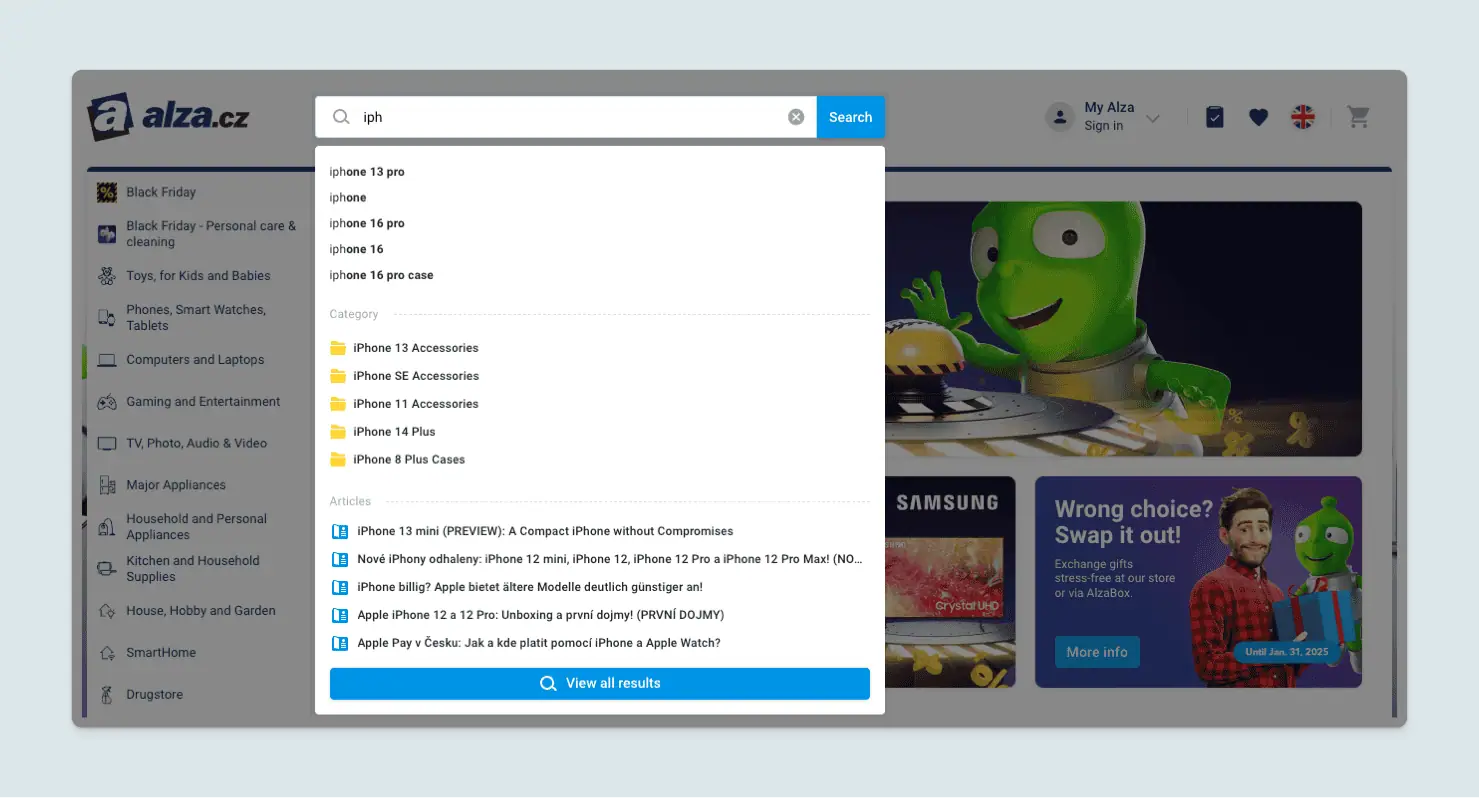Open the iPhone 11 Accessories category
This screenshot has width=1480, height=798.
(x=416, y=404)
